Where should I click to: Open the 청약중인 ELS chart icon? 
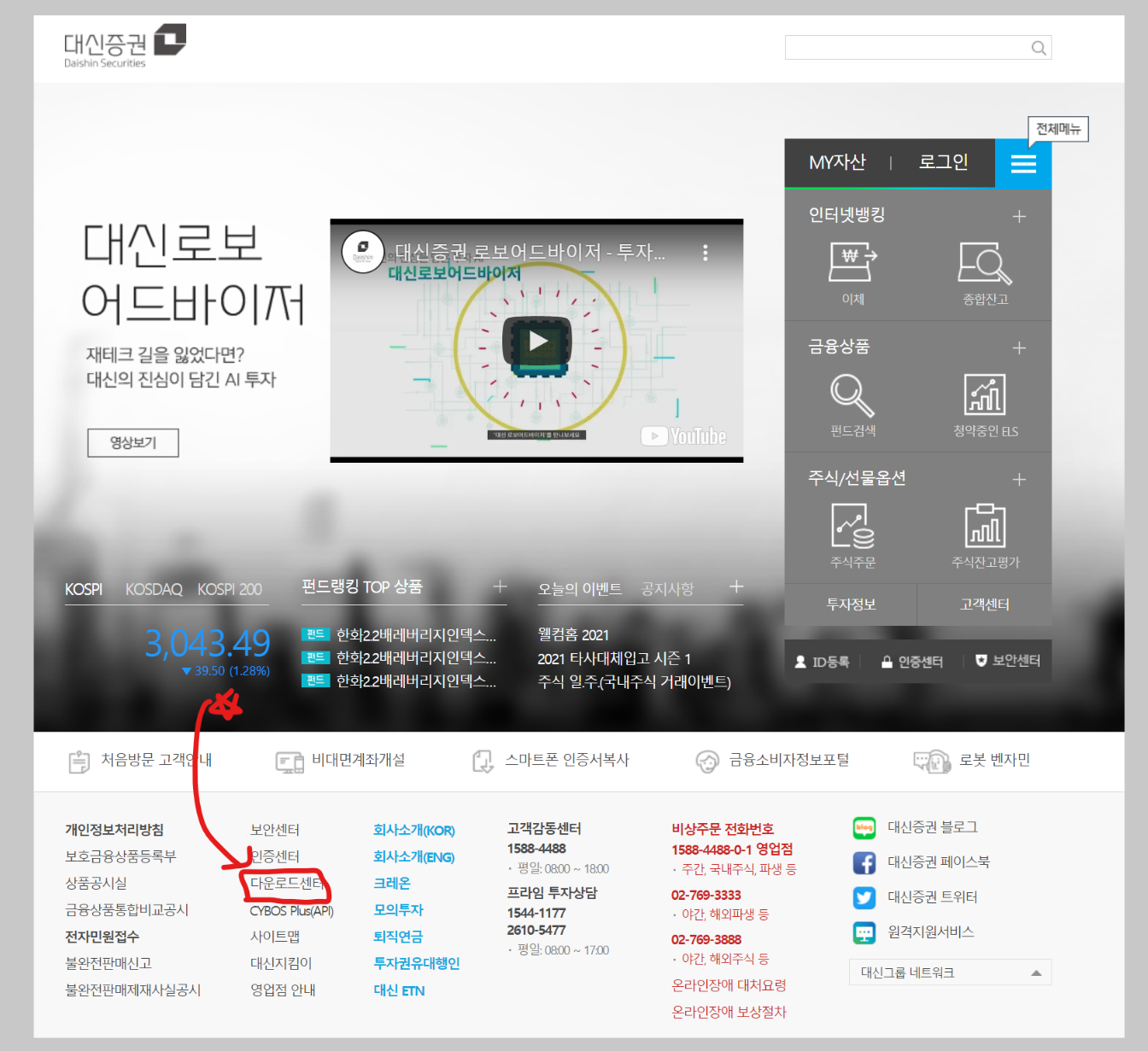coord(985,394)
